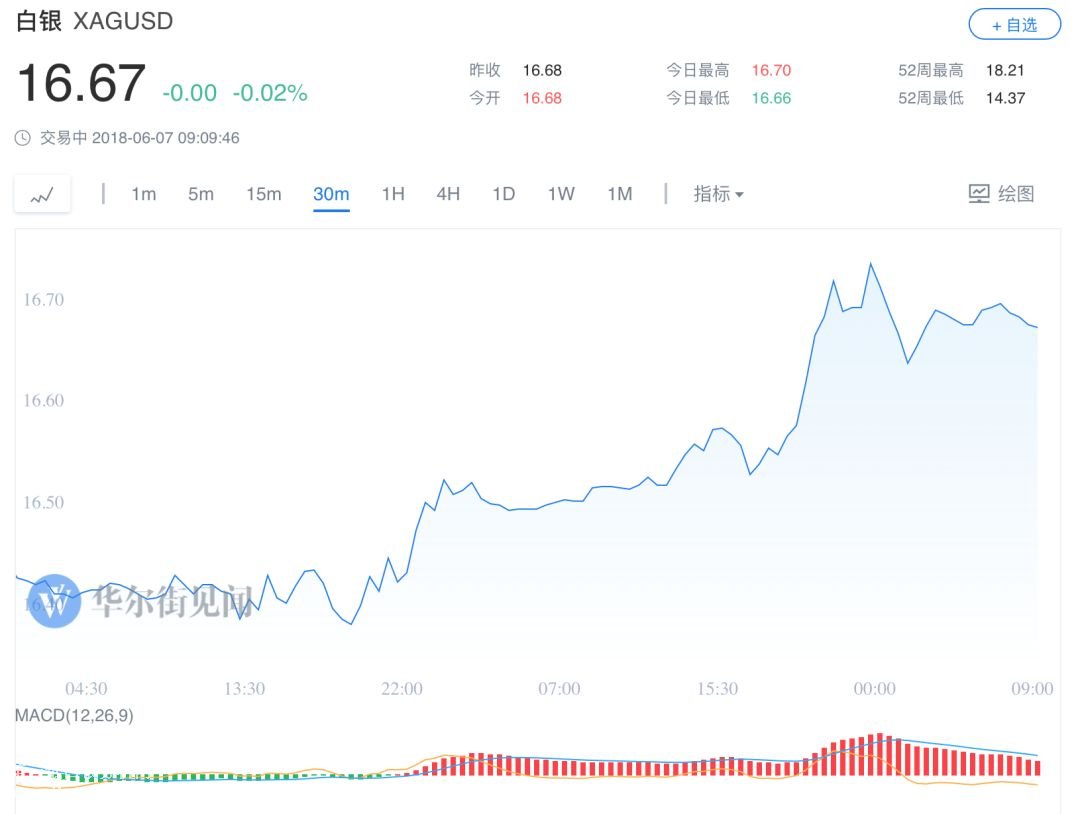Switch to the 1W weekly view
The image size is (1080, 814).
click(x=561, y=194)
